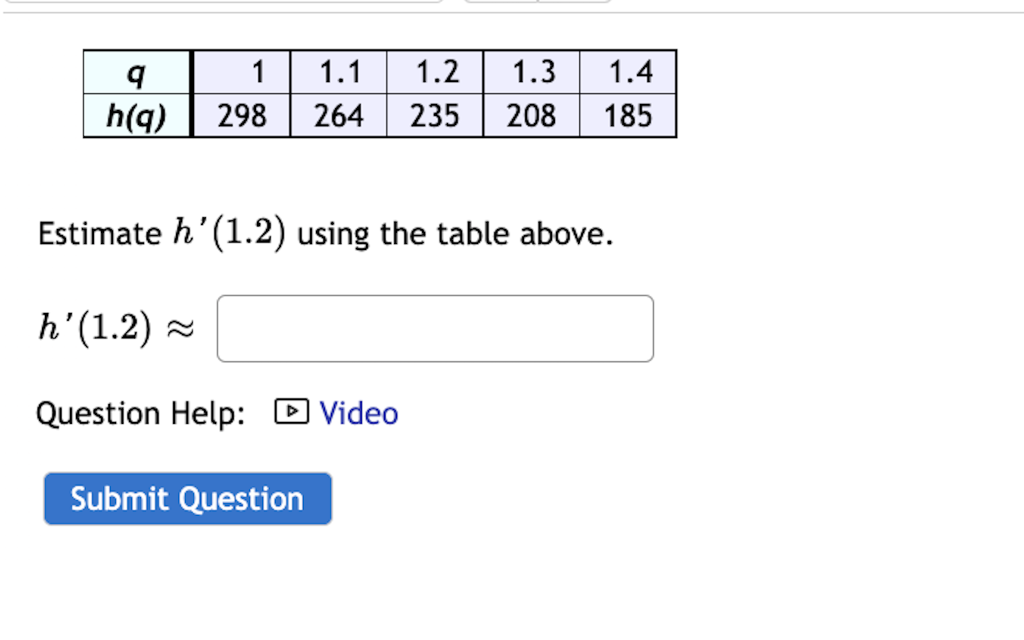Open the Video help resource
This screenshot has width=1024, height=640.
click(358, 412)
